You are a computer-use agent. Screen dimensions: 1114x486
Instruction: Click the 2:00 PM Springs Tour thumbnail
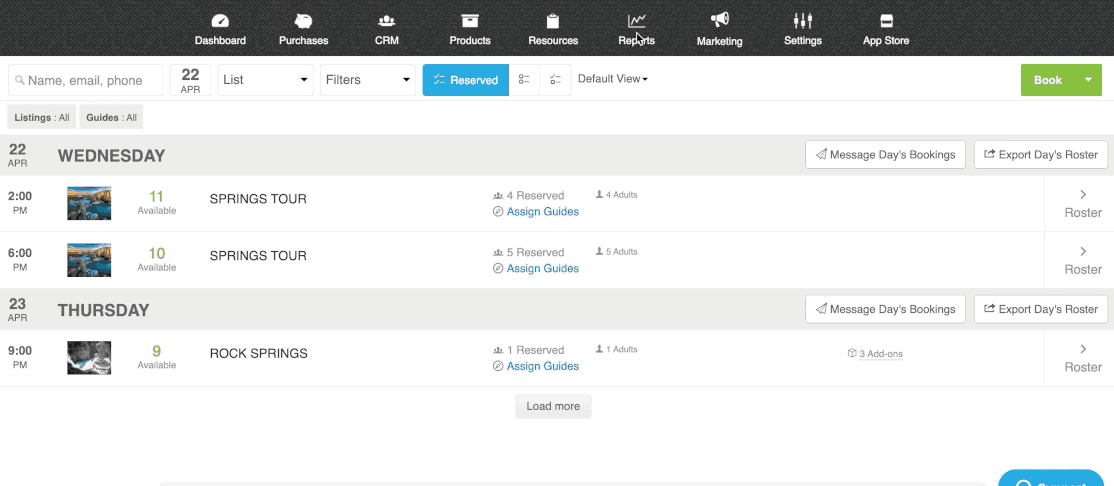pos(89,203)
